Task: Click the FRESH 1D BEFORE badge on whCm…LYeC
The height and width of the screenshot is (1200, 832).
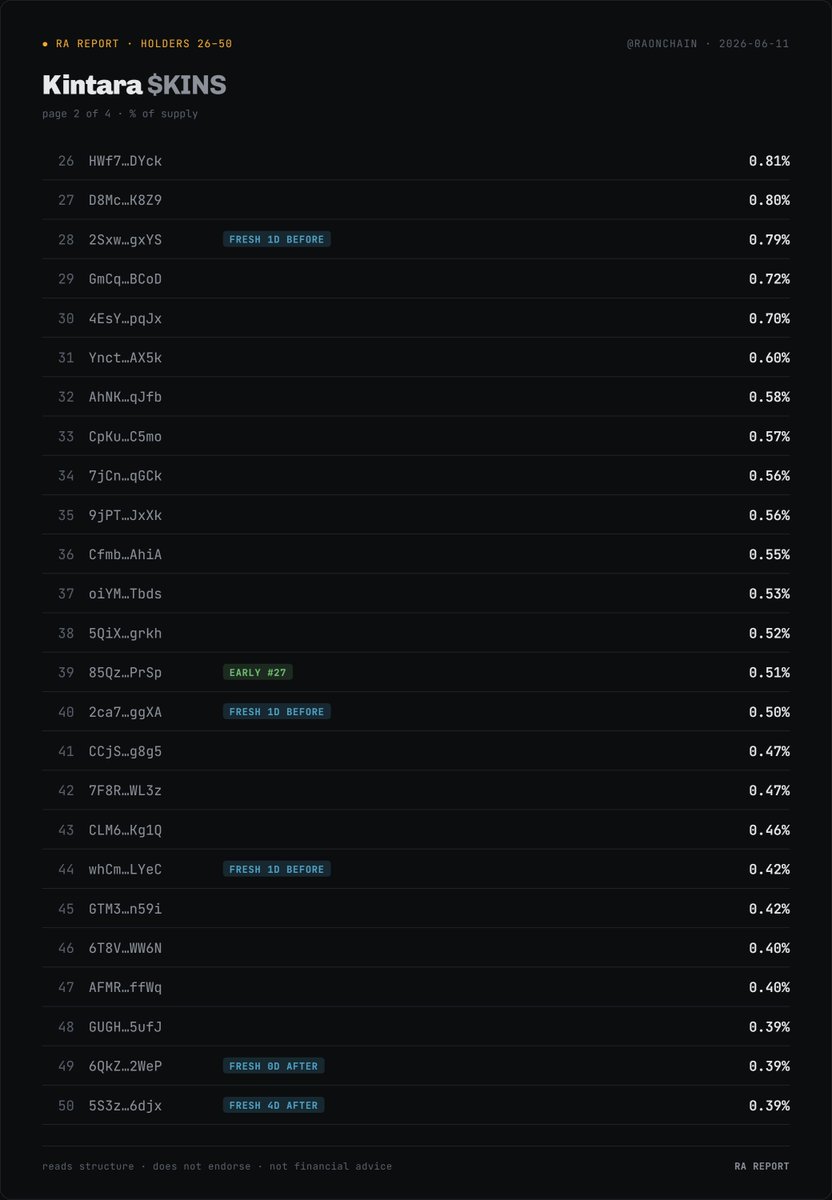Action: coord(277,870)
